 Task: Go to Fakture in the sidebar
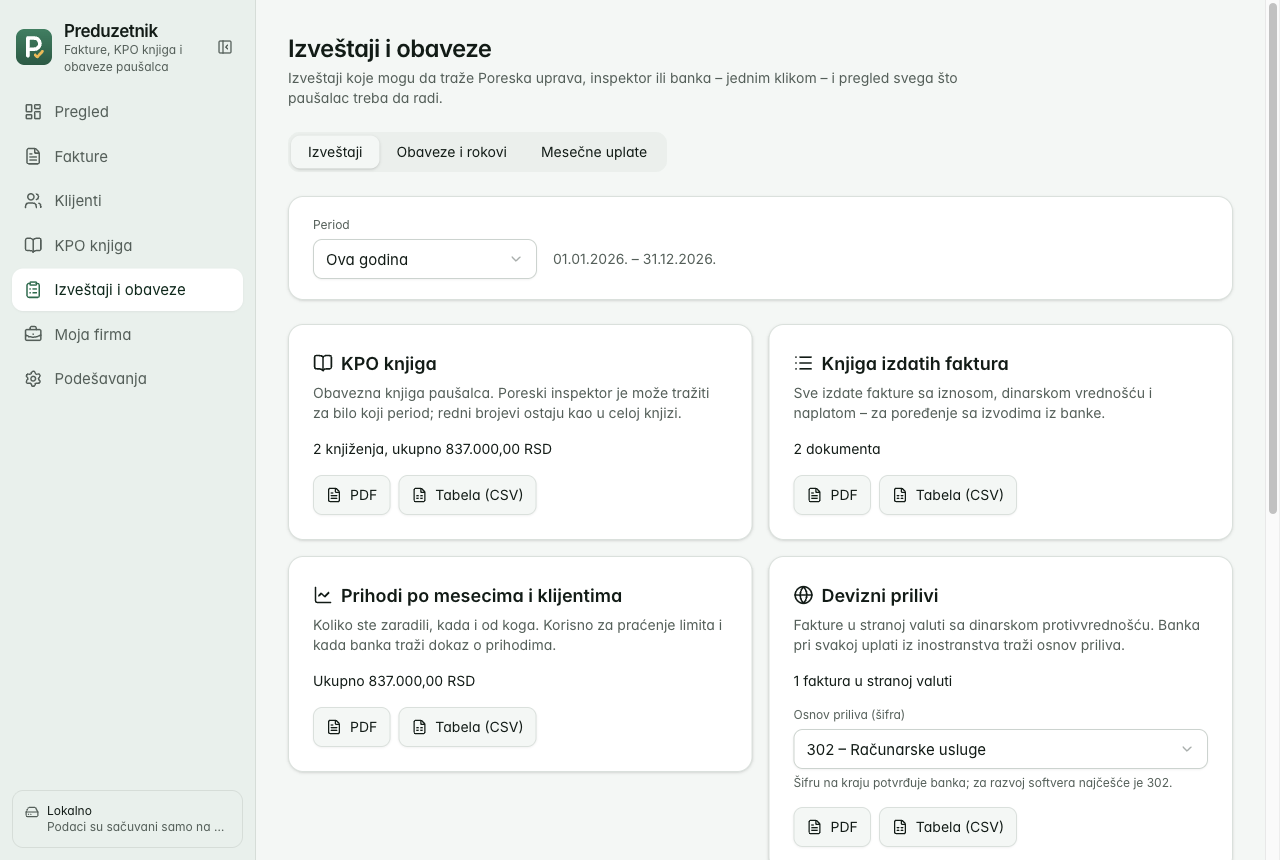(127, 156)
